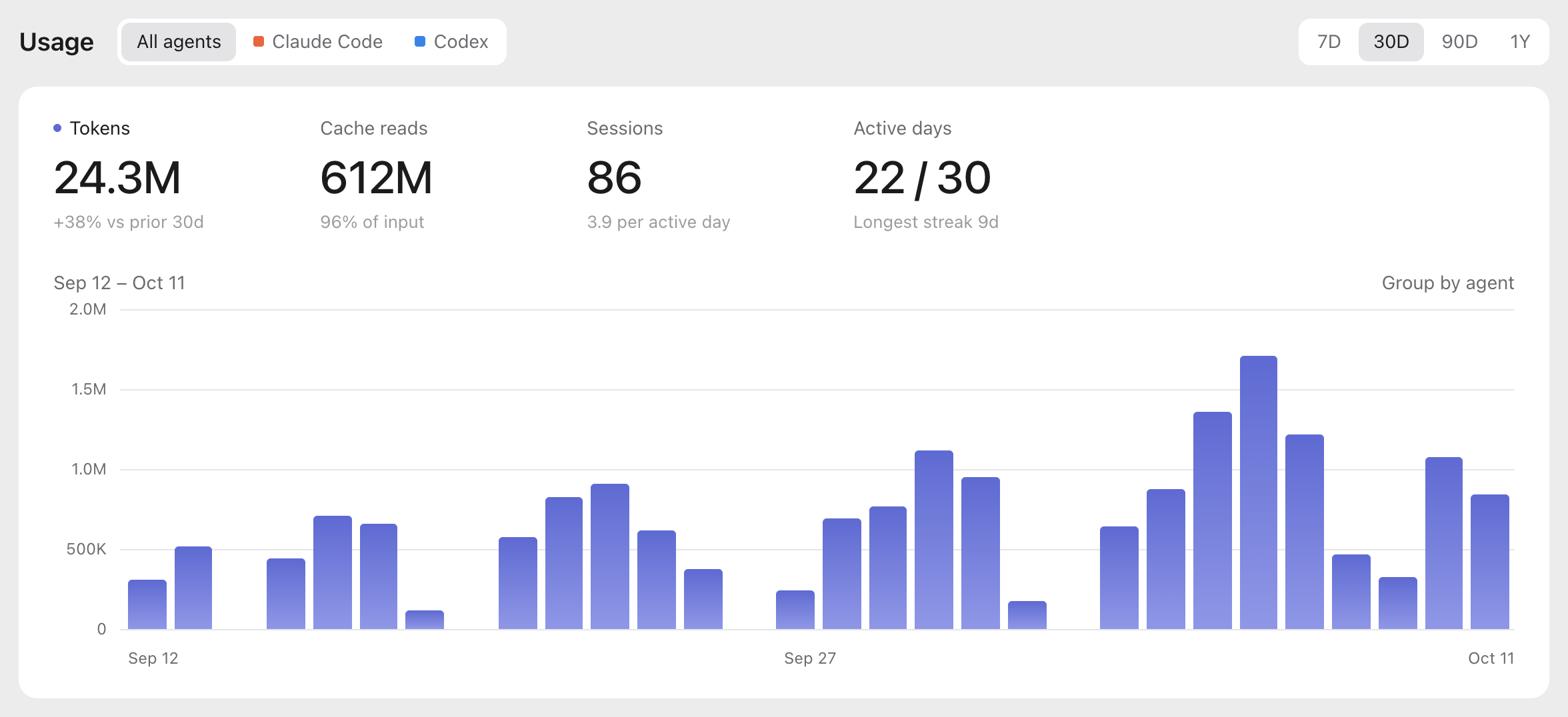1568x717 pixels.
Task: Click the blue Codex color square
Action: click(420, 41)
